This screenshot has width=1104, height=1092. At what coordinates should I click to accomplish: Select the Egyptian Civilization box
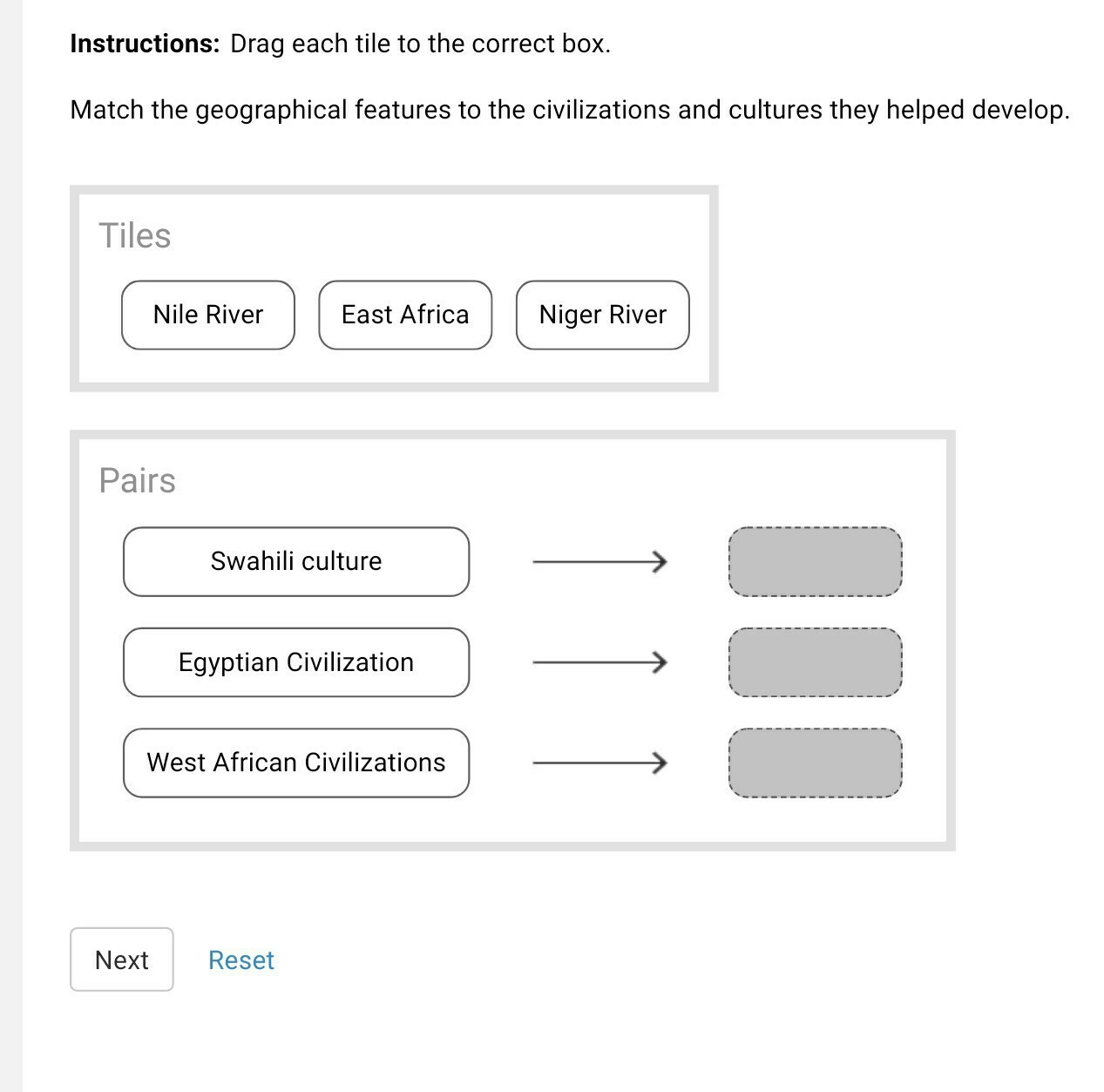click(296, 662)
